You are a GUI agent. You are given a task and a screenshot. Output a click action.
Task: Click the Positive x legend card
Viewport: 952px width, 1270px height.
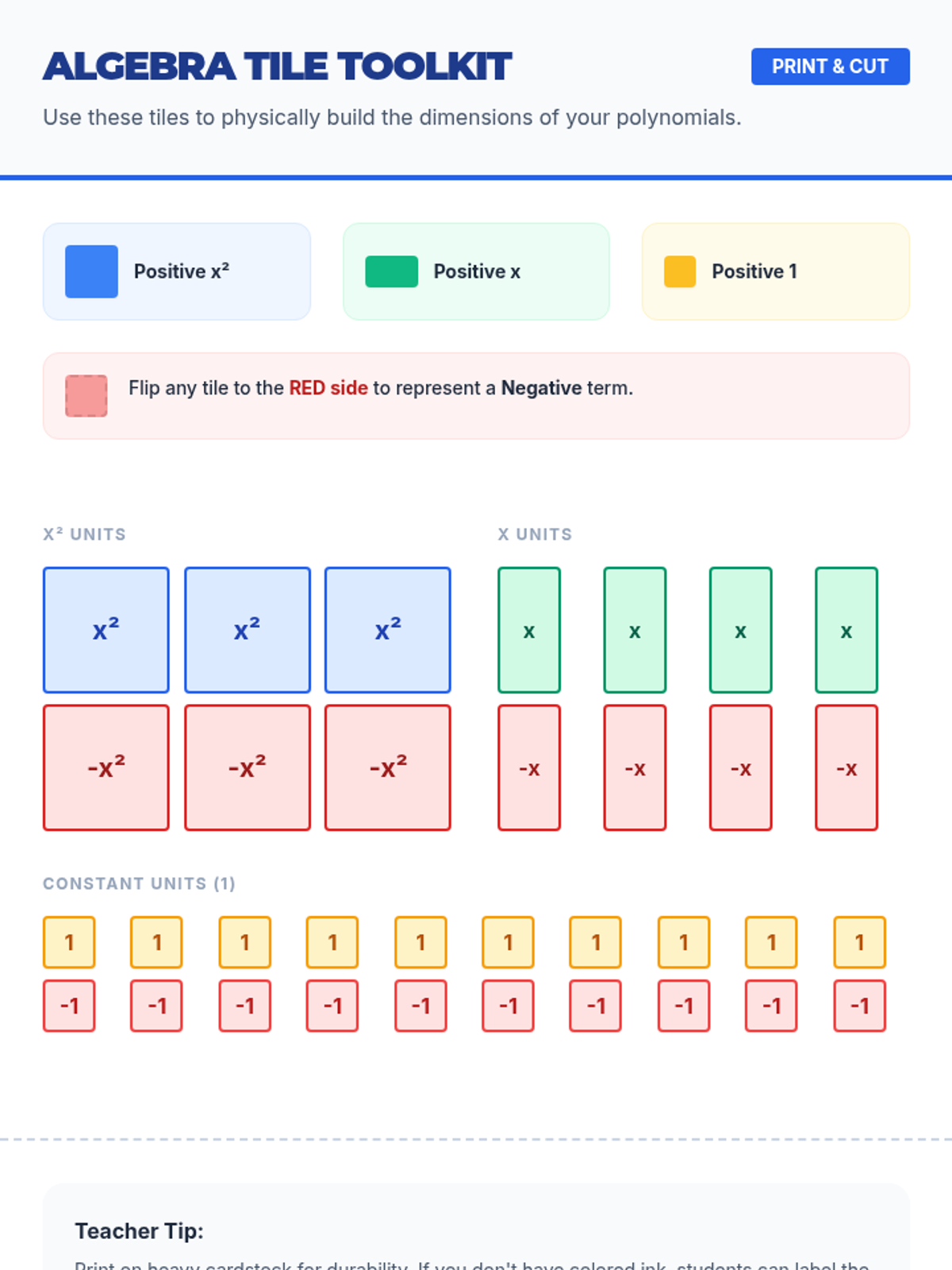click(x=476, y=271)
